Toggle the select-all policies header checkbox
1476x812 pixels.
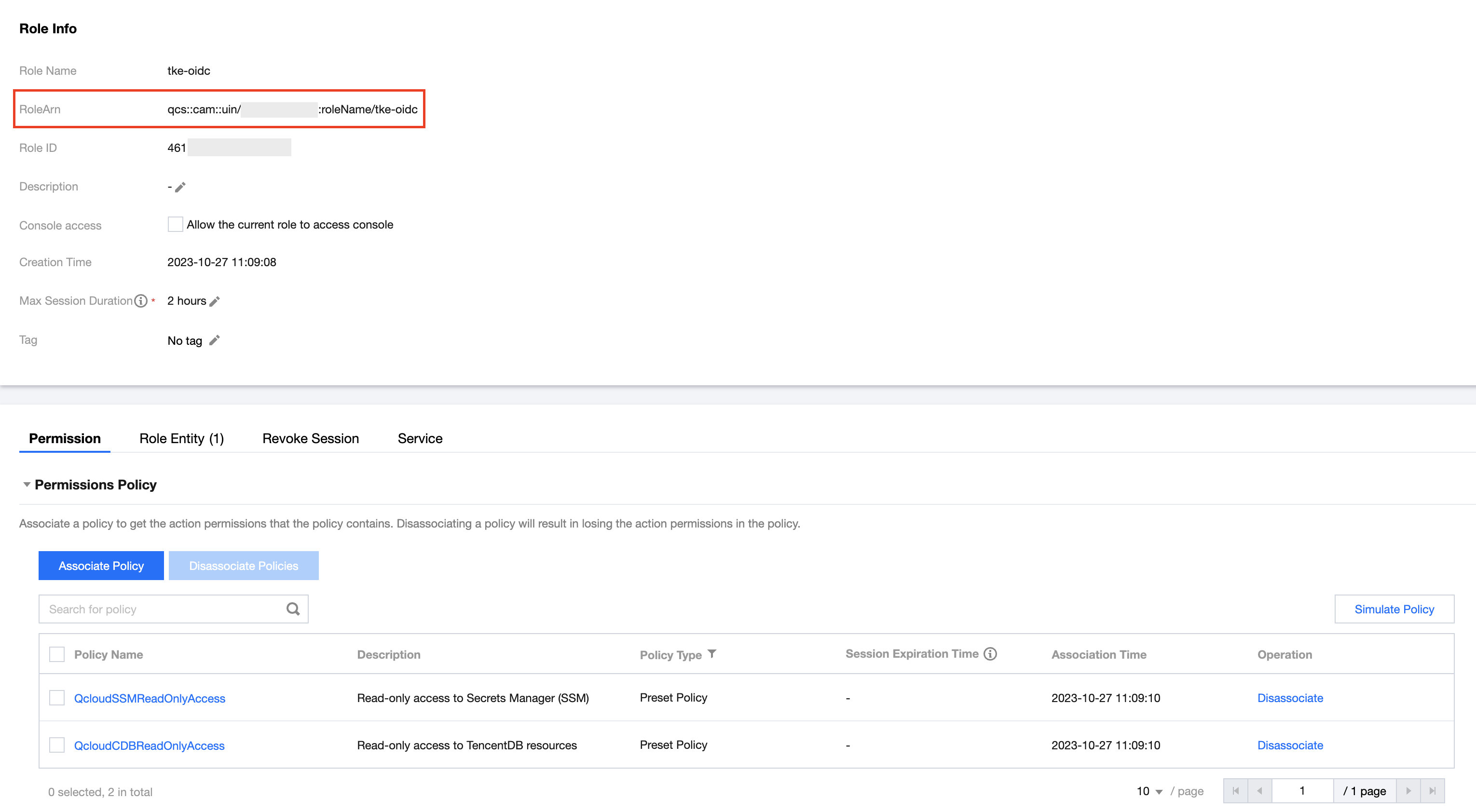57,654
